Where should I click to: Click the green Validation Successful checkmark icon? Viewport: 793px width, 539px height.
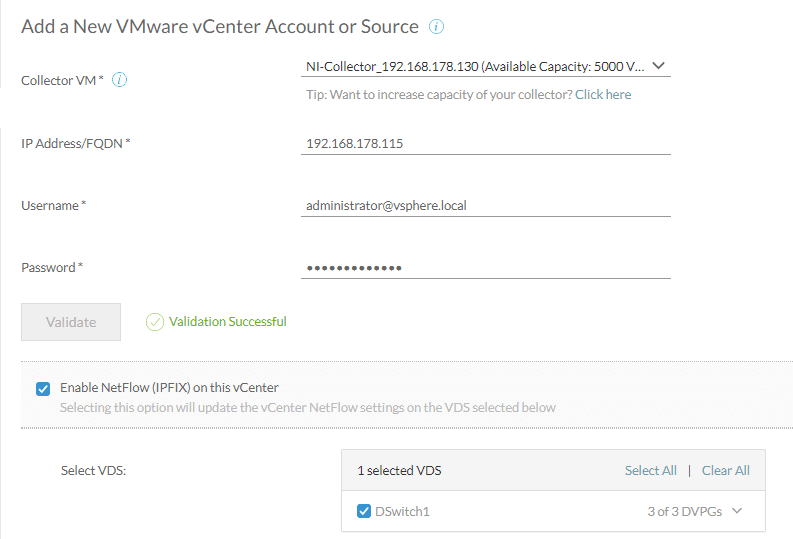pyautogui.click(x=155, y=322)
